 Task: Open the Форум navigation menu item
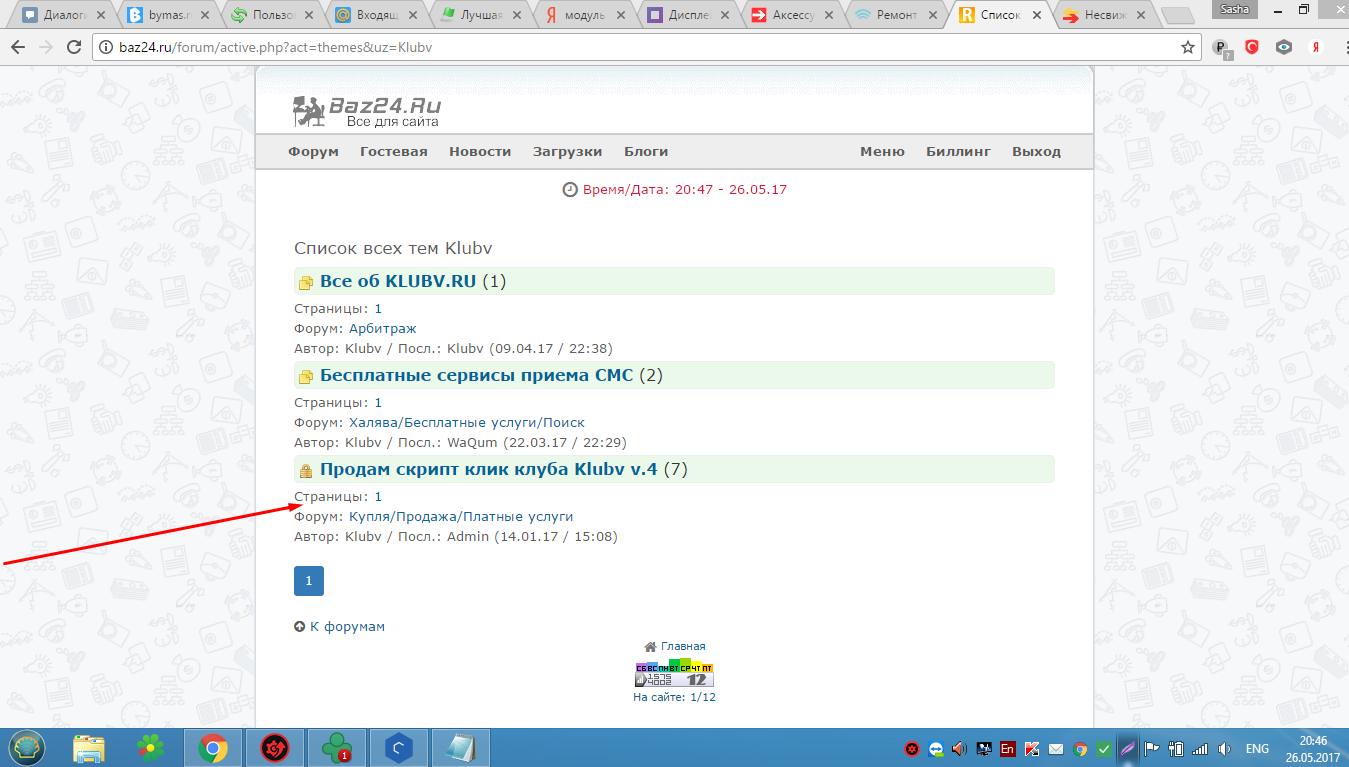313,152
